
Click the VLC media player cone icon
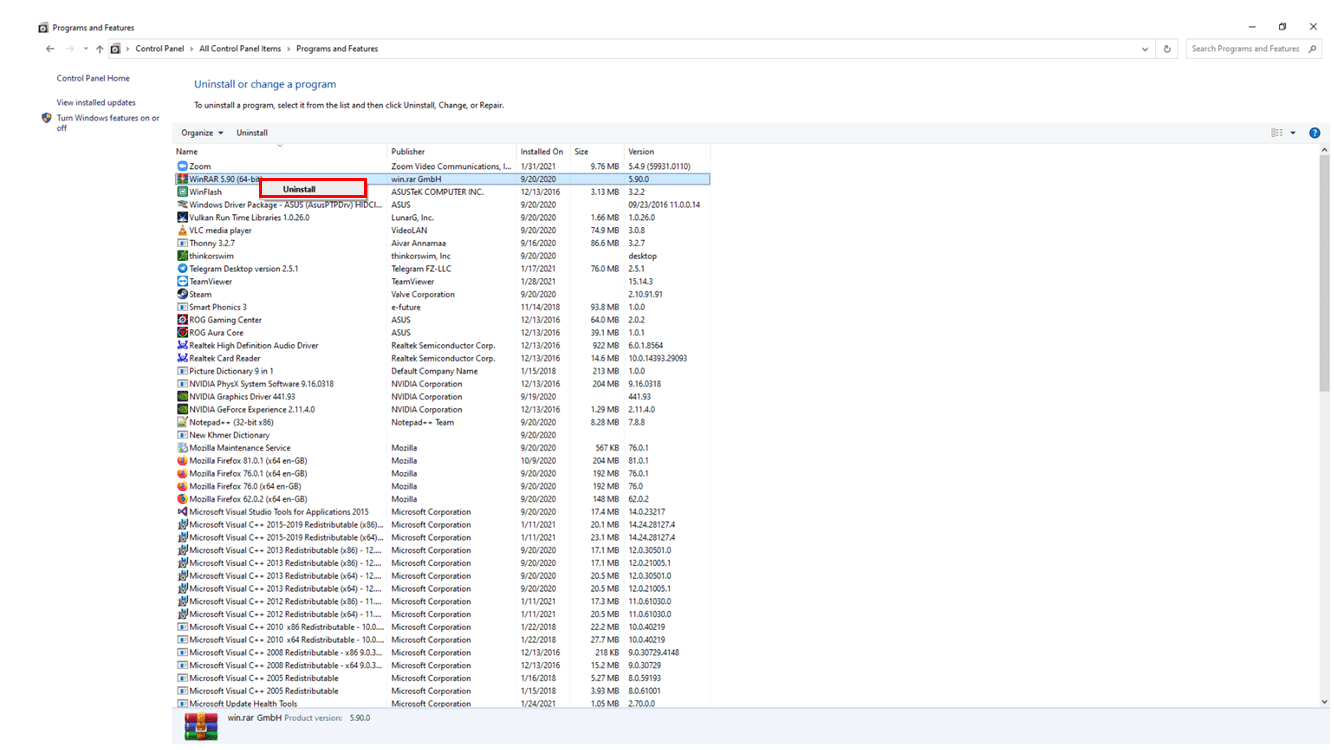click(x=182, y=231)
